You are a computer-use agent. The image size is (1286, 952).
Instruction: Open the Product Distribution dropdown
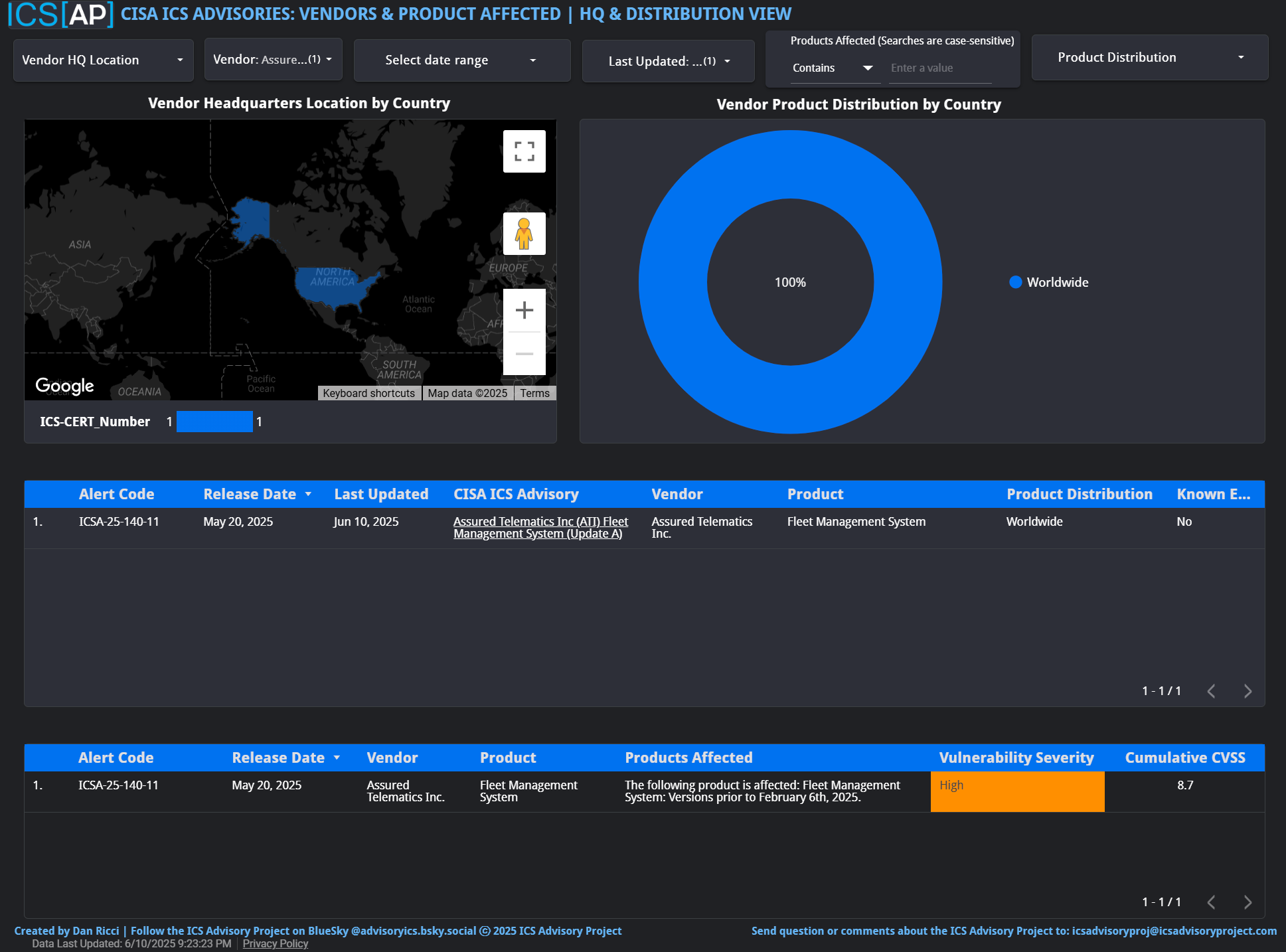1150,57
